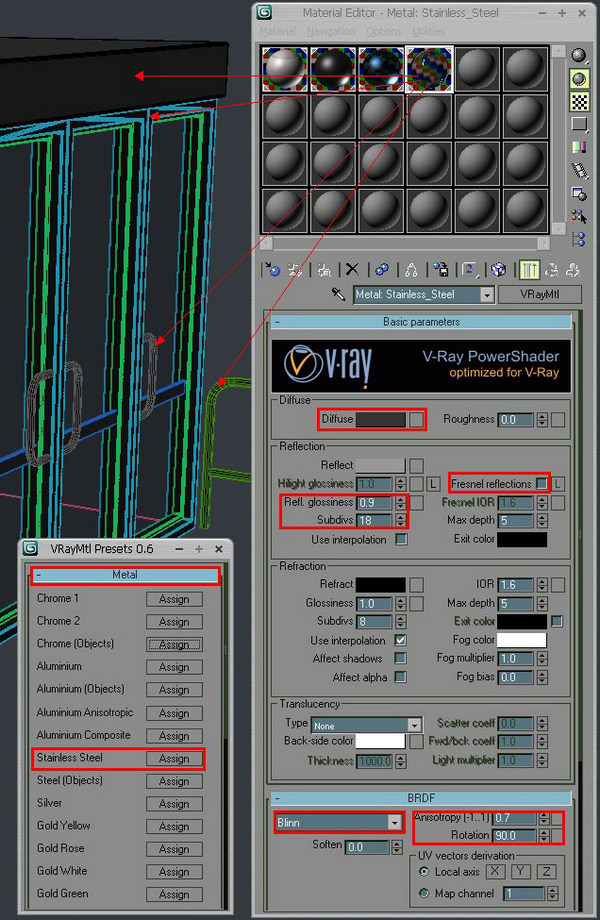Assign the Chrome 1 preset
Viewport: 600px width, 920px height.
click(x=174, y=599)
